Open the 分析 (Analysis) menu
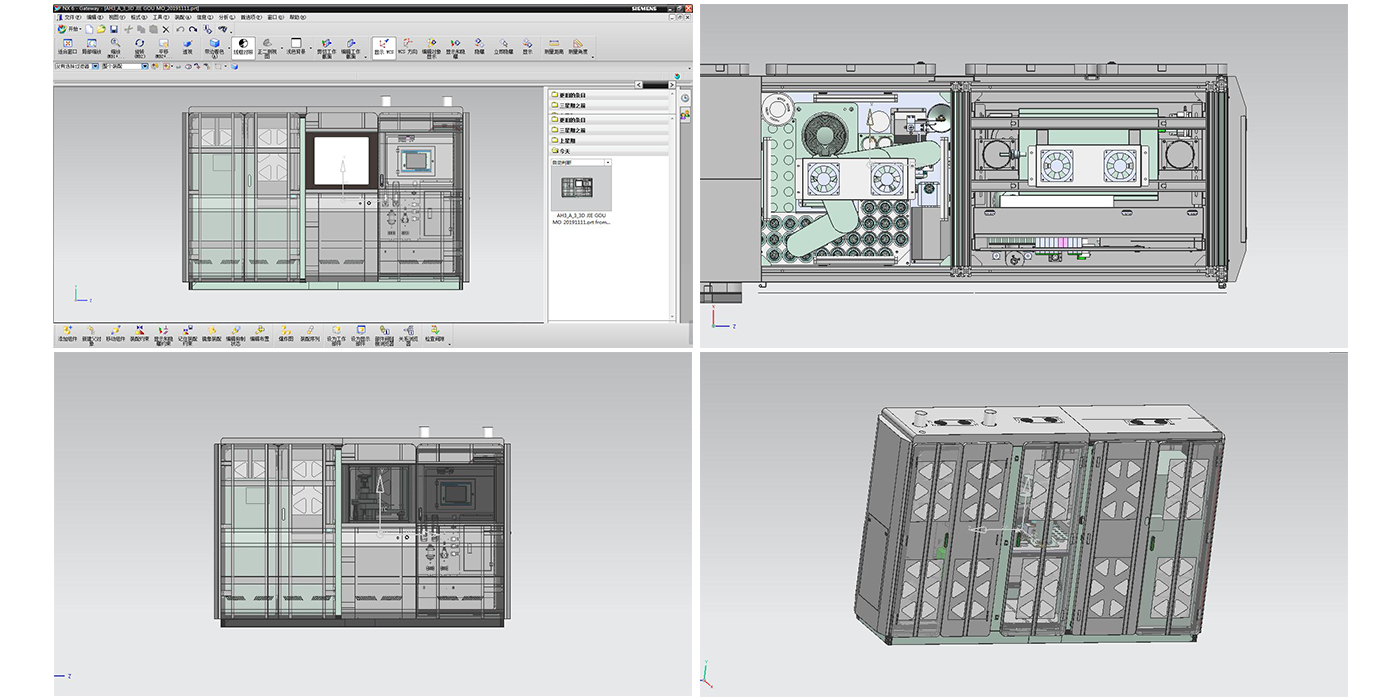 click(x=226, y=17)
